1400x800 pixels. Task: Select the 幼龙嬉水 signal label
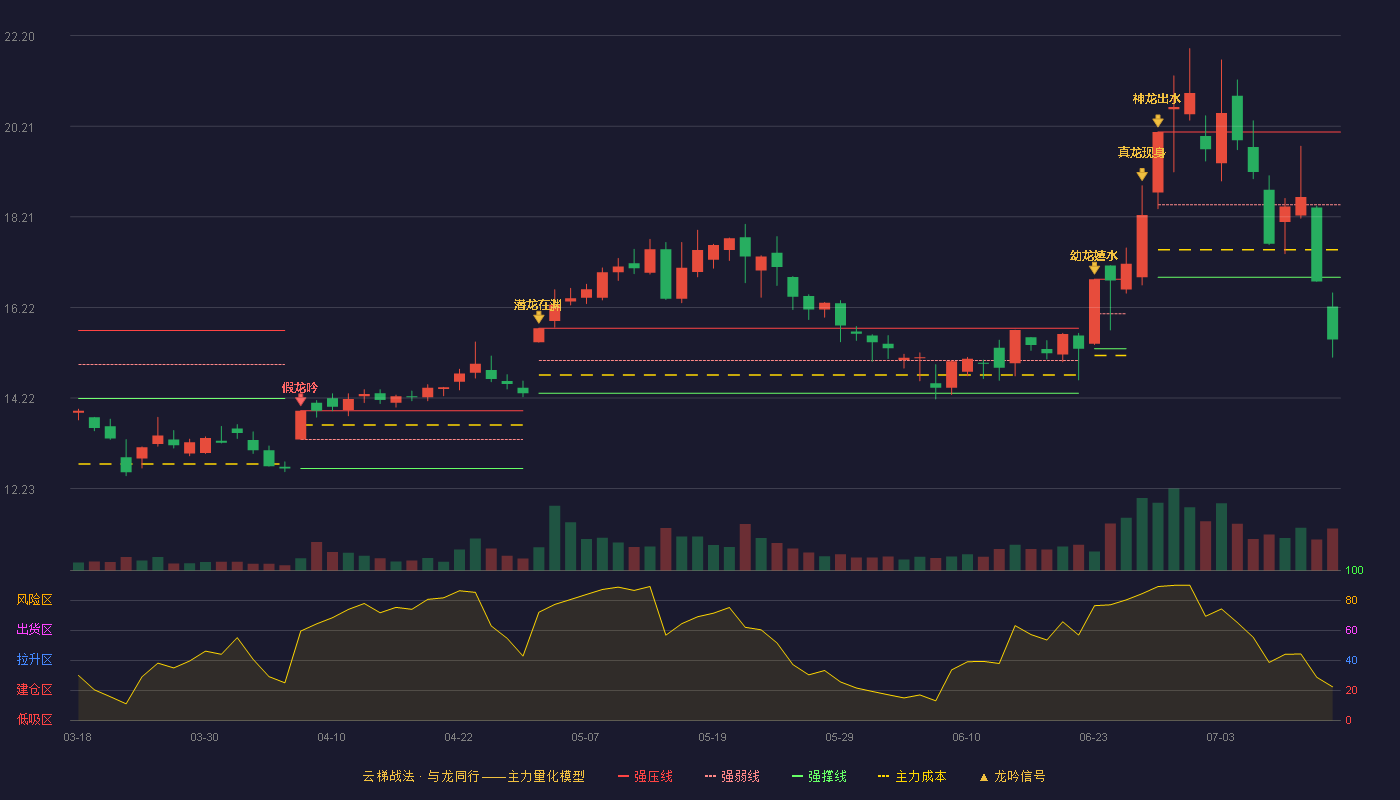pos(1094,255)
